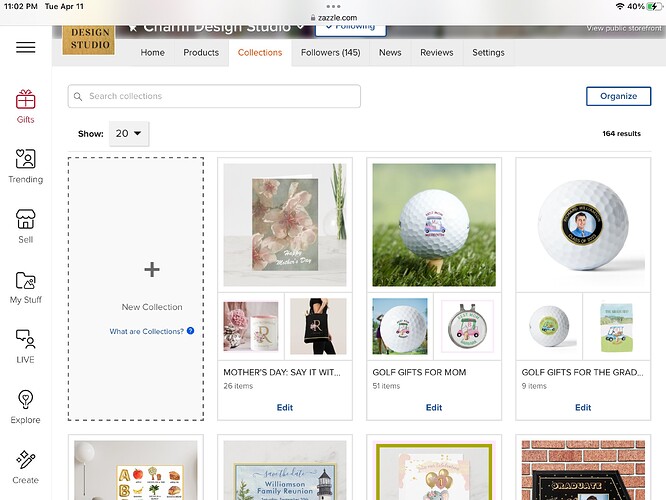The height and width of the screenshot is (500, 666).
Task: Open the green golf cart ball thumbnail
Action: pyautogui.click(x=549, y=326)
